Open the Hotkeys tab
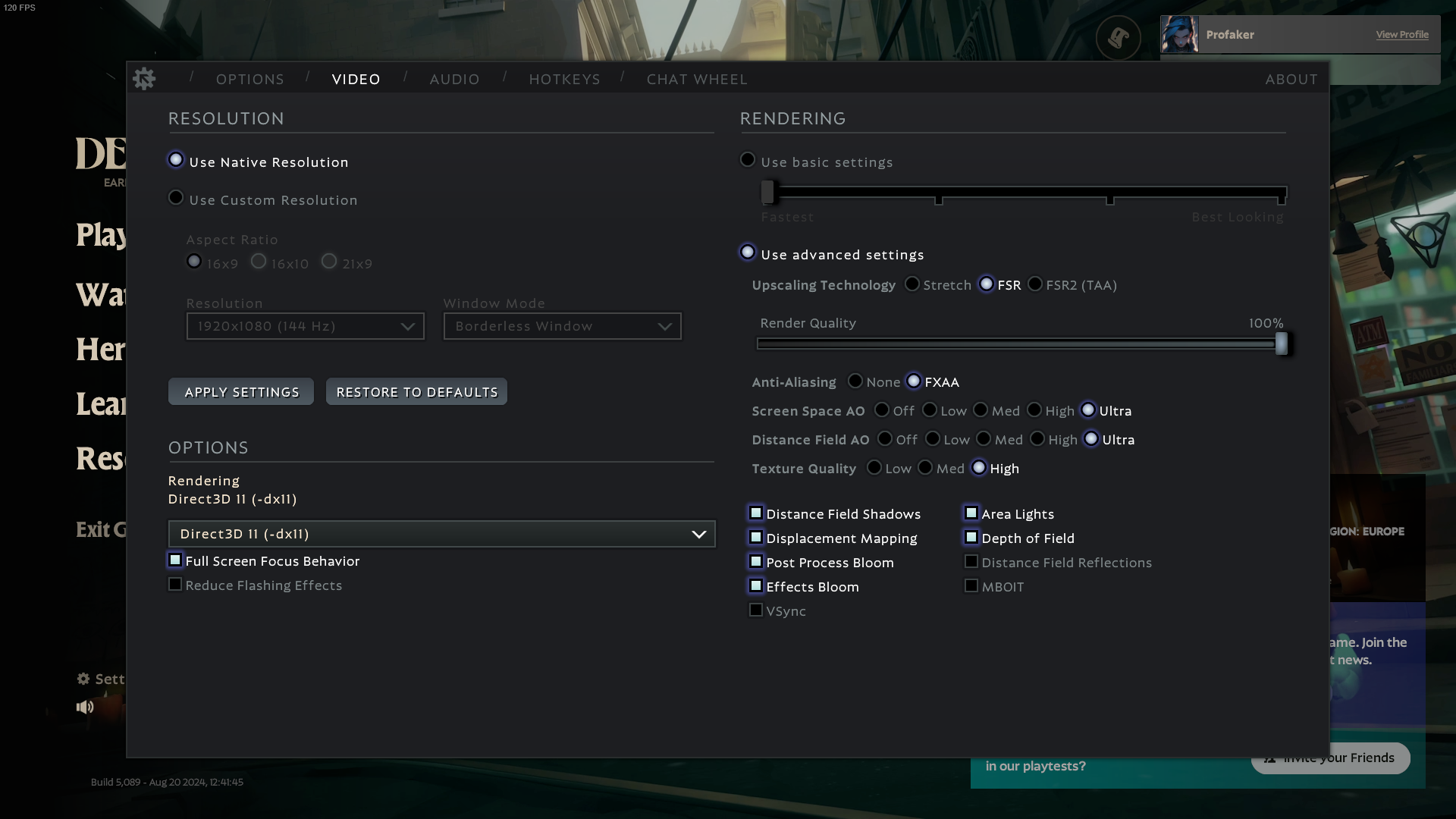 (564, 79)
